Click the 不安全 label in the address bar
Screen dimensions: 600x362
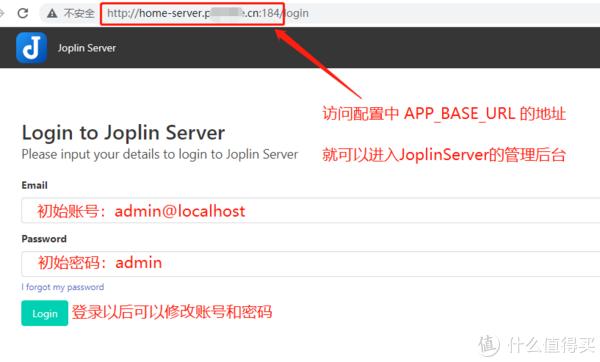79,13
